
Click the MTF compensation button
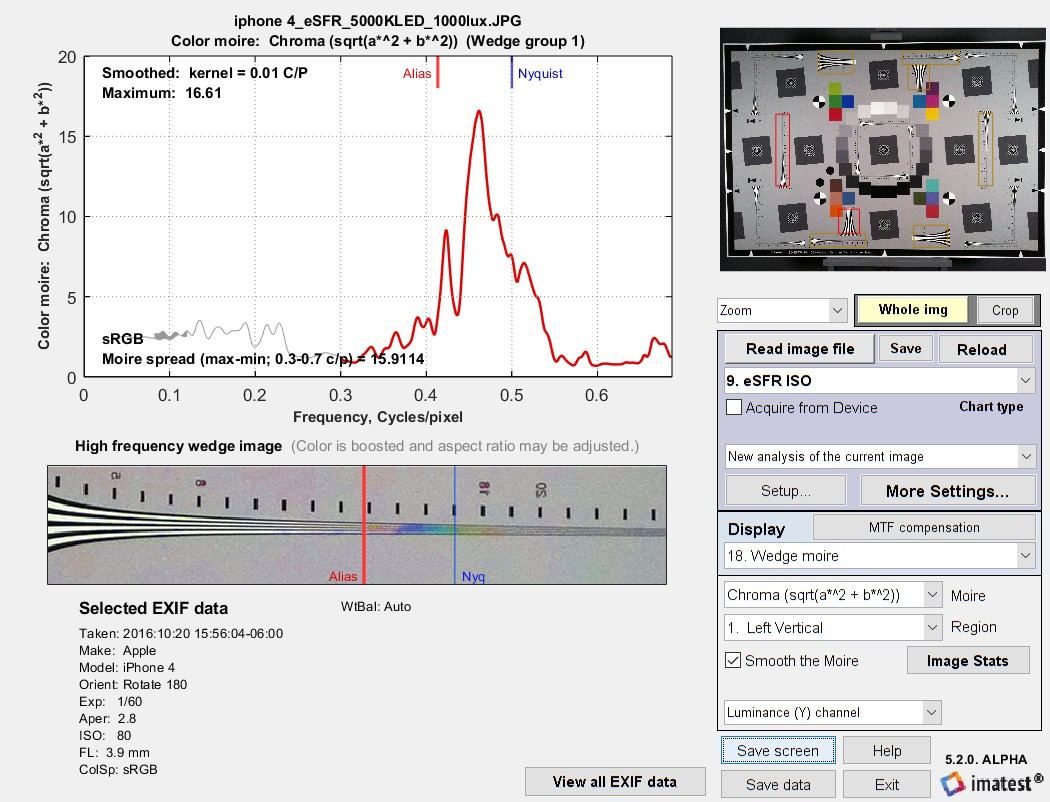[924, 528]
